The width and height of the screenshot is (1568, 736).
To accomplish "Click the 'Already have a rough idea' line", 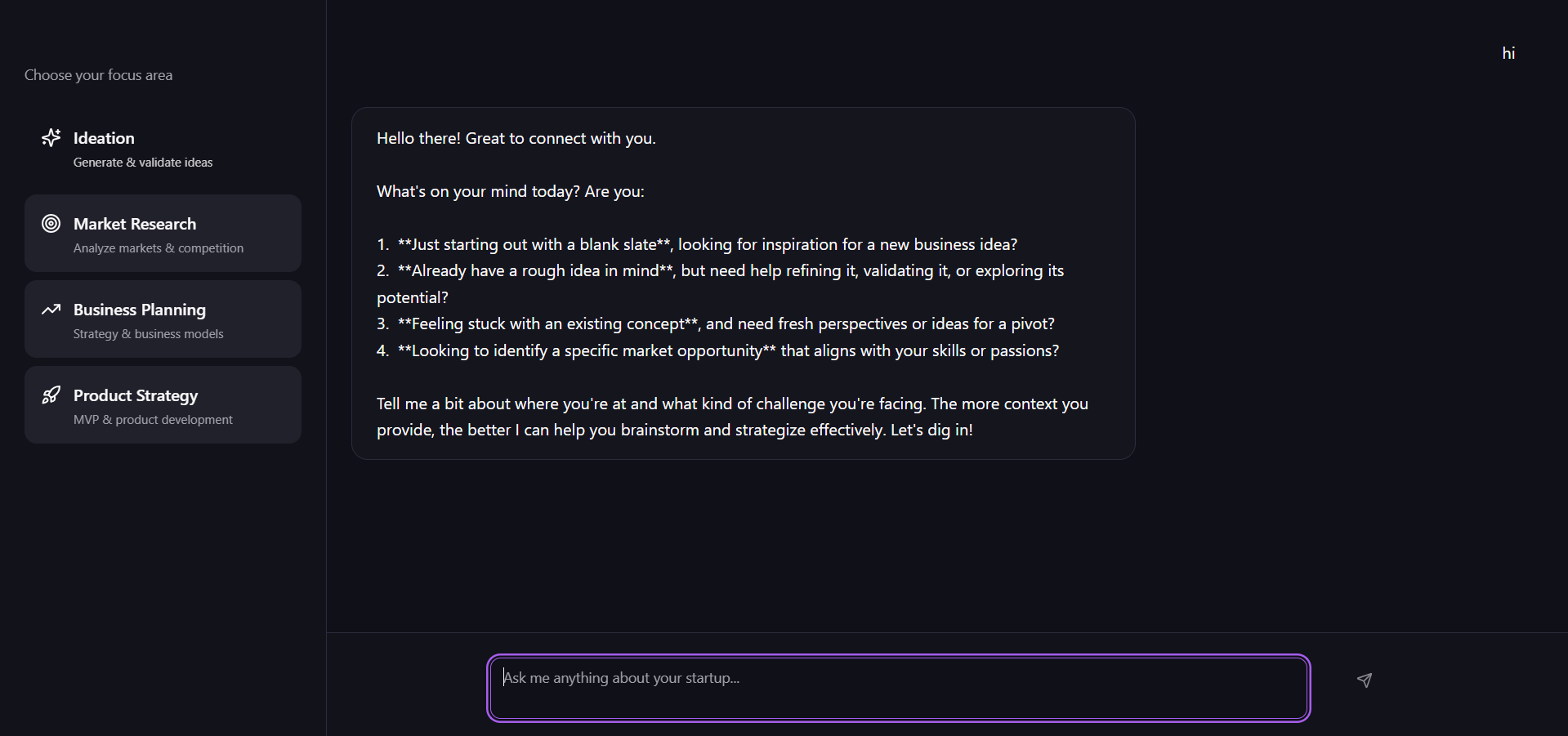I will (730, 271).
